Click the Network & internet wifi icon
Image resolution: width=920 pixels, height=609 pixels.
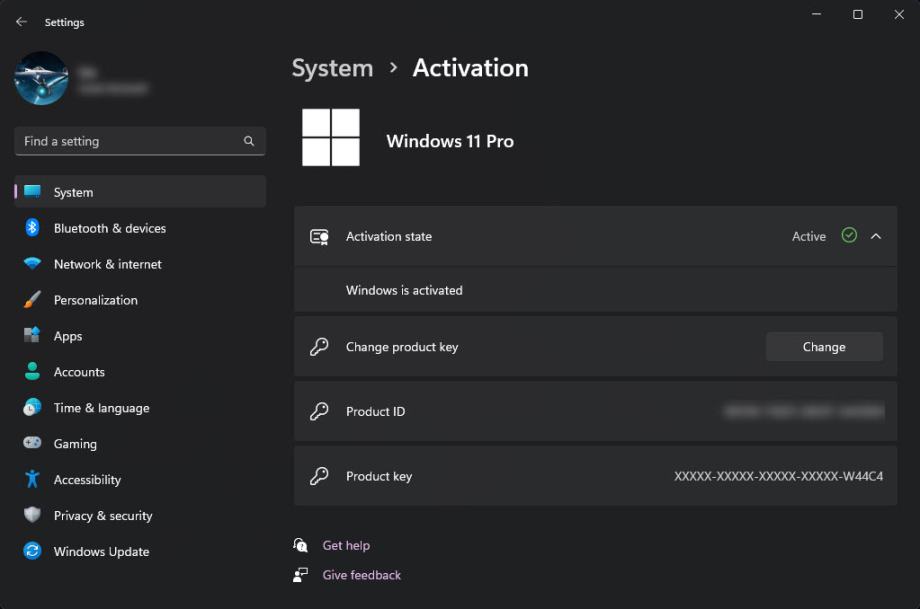point(32,264)
